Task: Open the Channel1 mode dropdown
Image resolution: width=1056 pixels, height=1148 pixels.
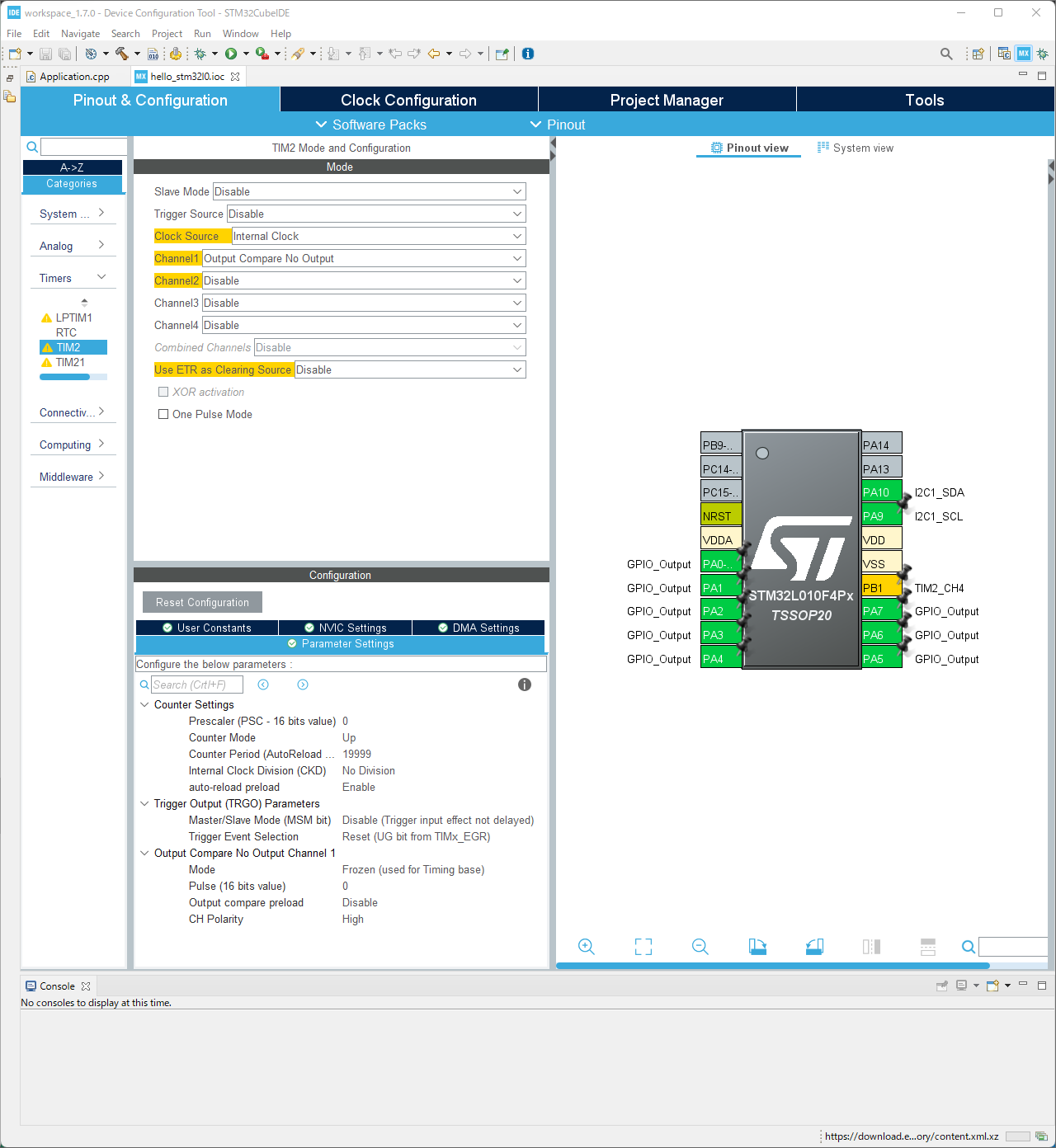Action: coord(364,258)
